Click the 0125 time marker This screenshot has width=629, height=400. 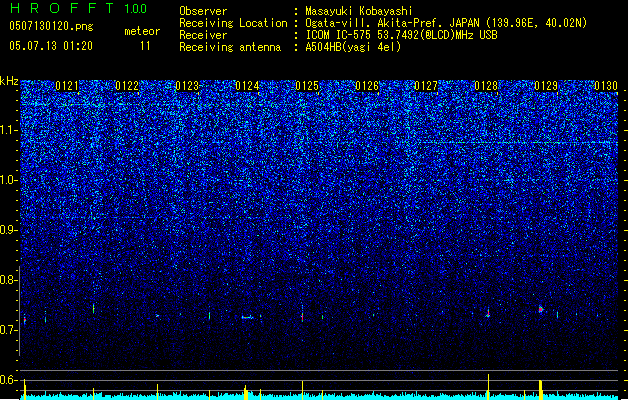[307, 86]
